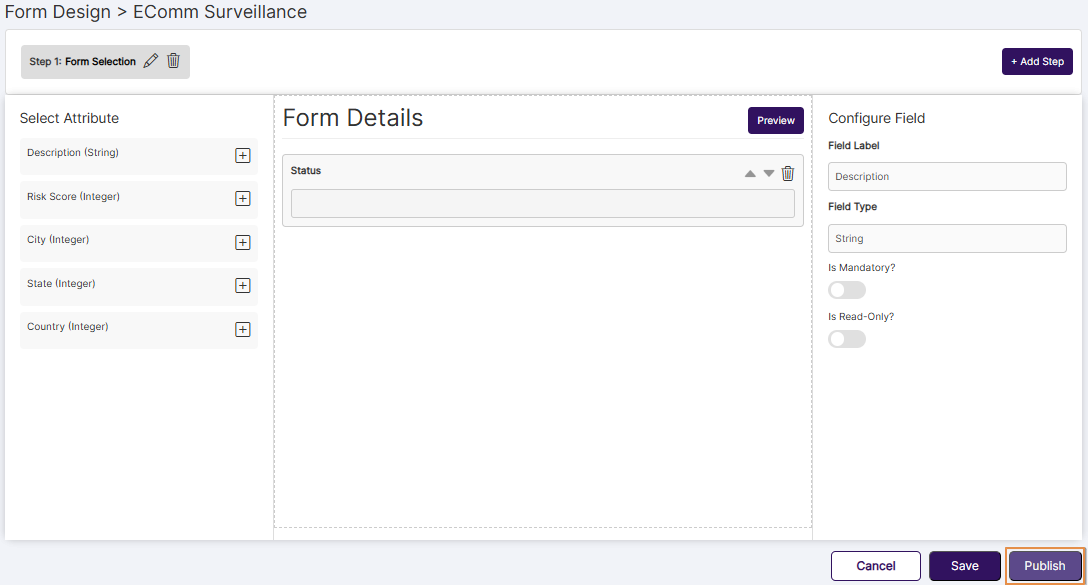The height and width of the screenshot is (585, 1088).
Task: Save the current form design
Action: 964,565
